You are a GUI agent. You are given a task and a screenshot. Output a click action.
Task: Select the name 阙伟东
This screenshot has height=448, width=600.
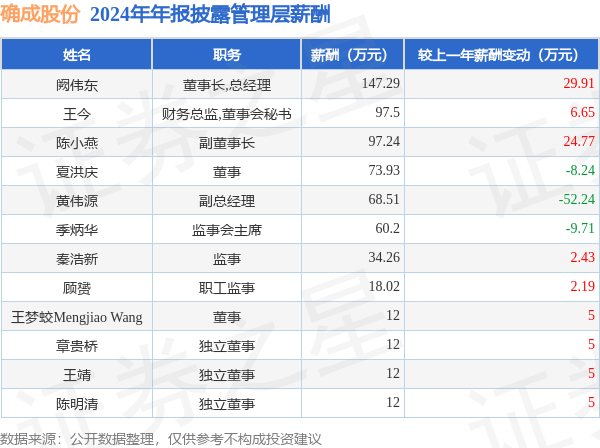[x=77, y=85]
